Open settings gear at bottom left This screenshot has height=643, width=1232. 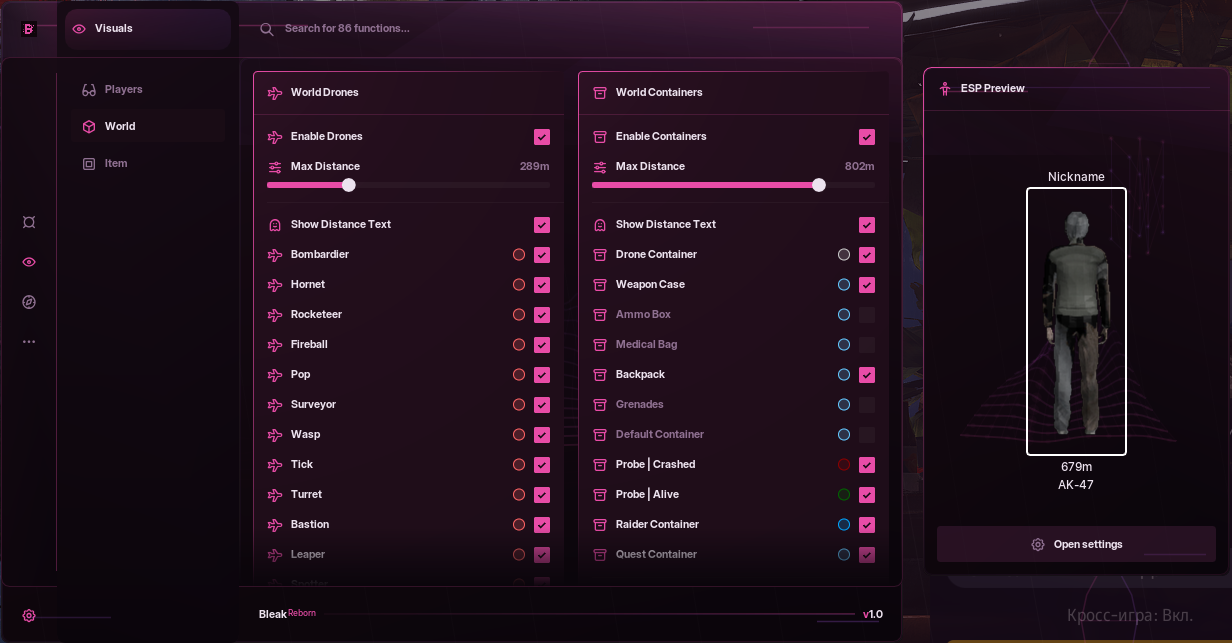[29, 616]
